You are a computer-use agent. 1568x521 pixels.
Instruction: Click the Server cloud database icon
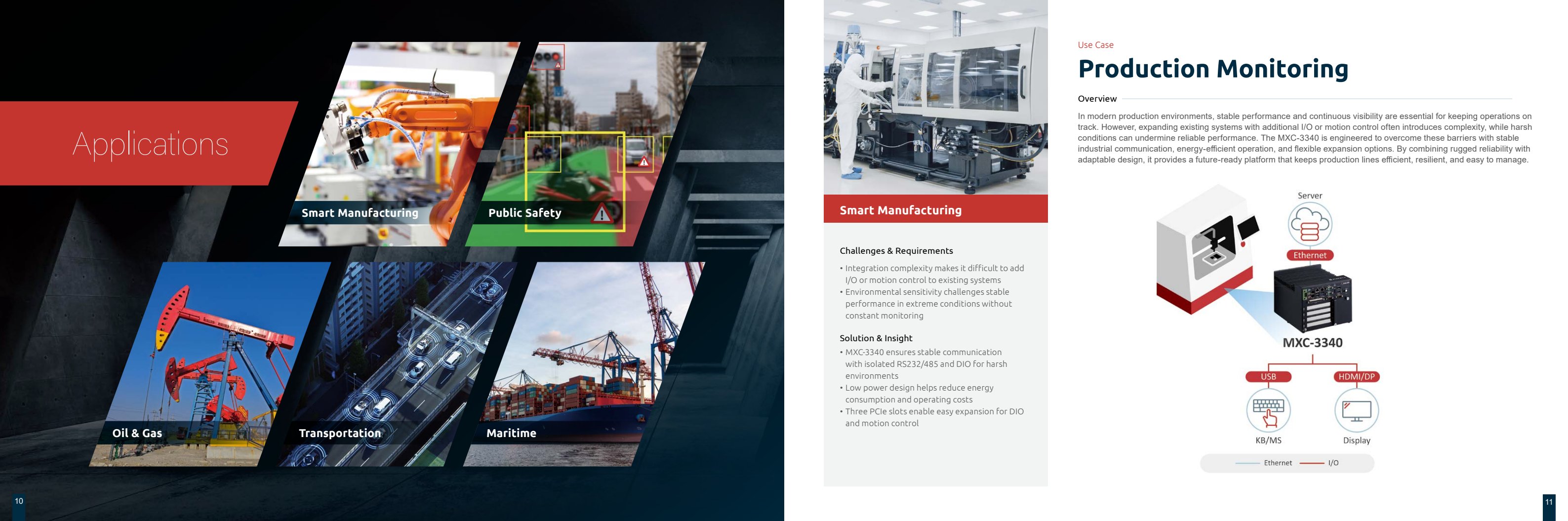[1310, 224]
